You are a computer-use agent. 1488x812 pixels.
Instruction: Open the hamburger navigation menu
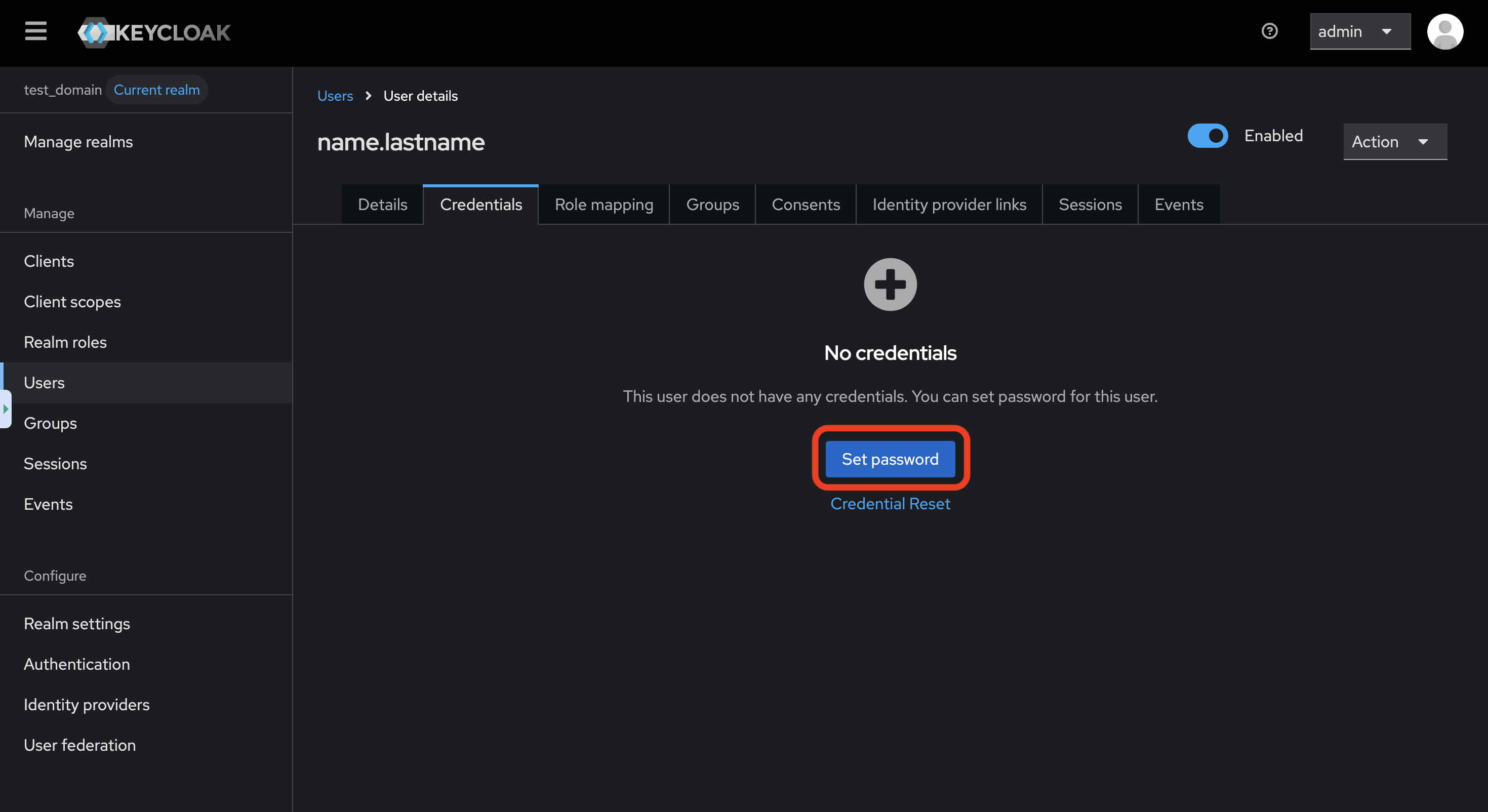pyautogui.click(x=36, y=31)
